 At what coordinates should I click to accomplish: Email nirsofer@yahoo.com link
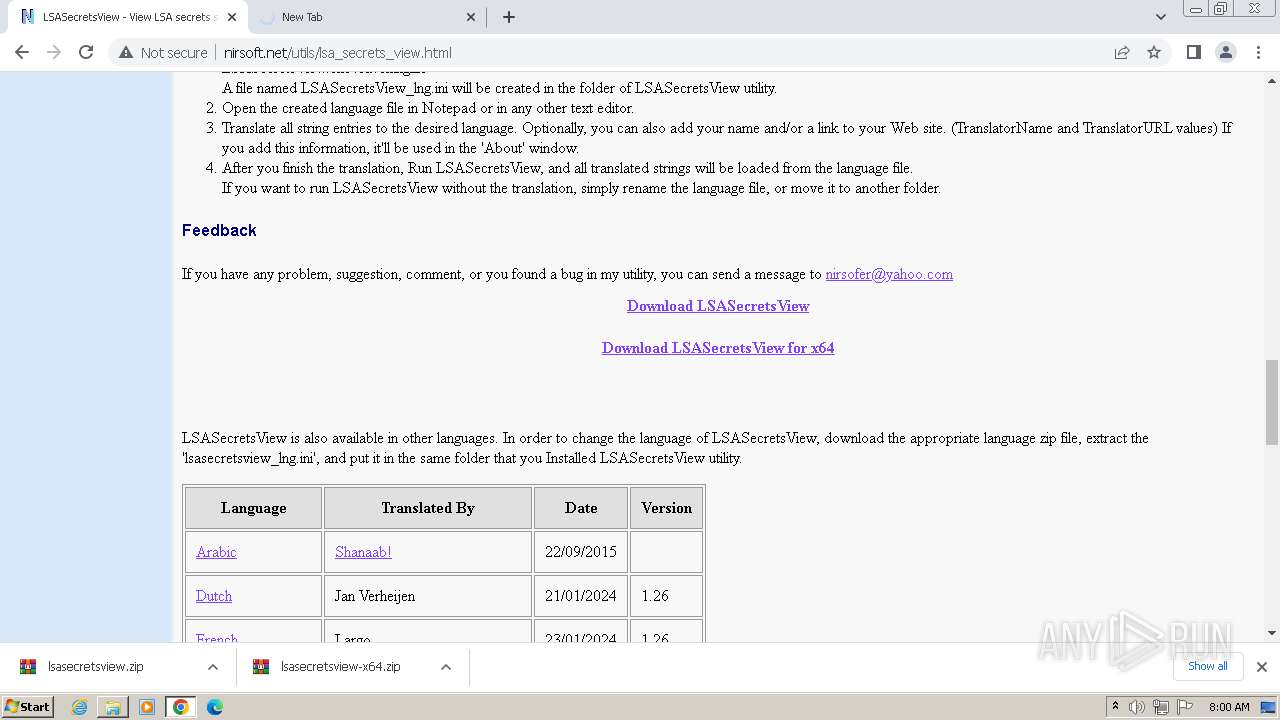click(x=889, y=274)
